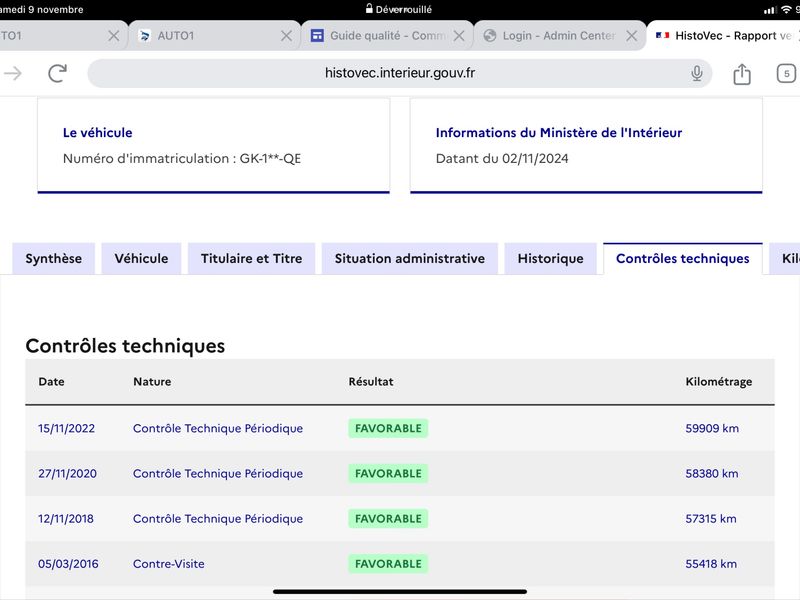Click the 59909 km mileage value
Viewport: 800px width, 600px height.
712,429
